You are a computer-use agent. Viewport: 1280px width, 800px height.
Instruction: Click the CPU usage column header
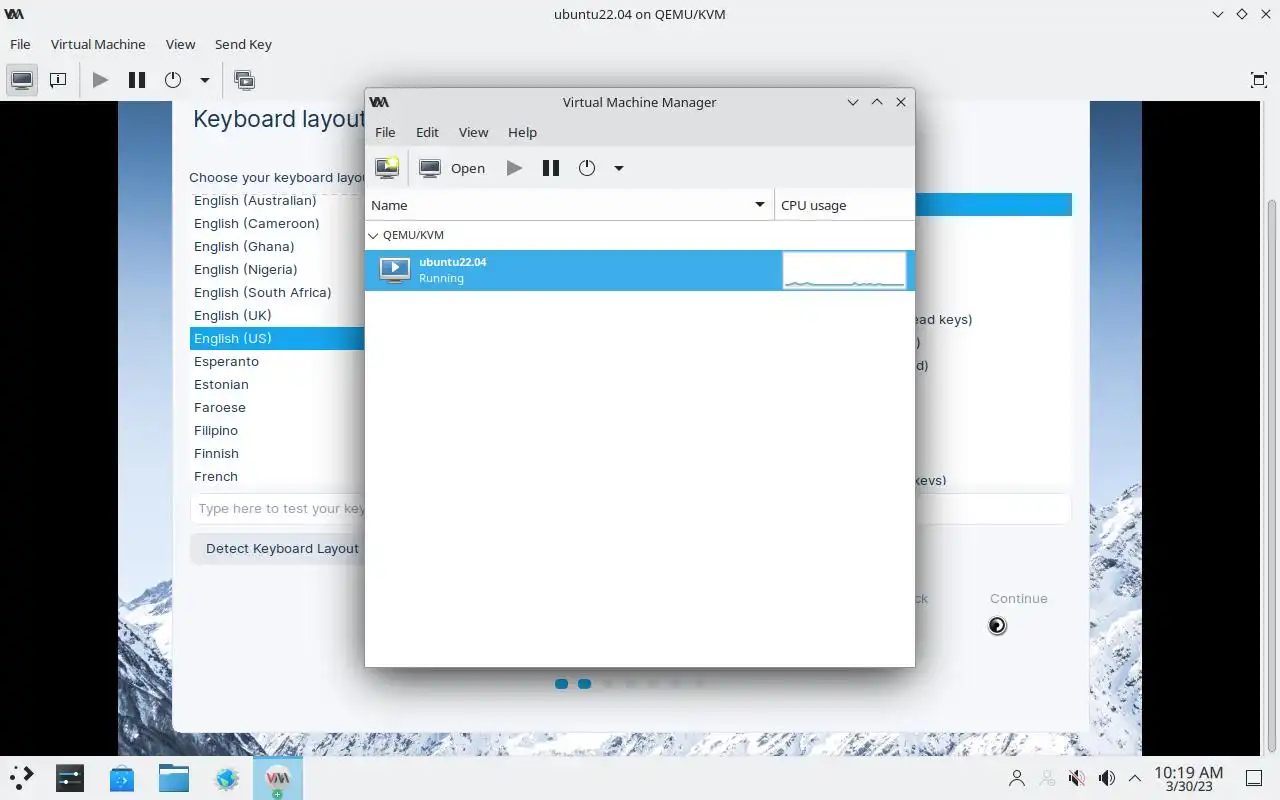coord(844,205)
